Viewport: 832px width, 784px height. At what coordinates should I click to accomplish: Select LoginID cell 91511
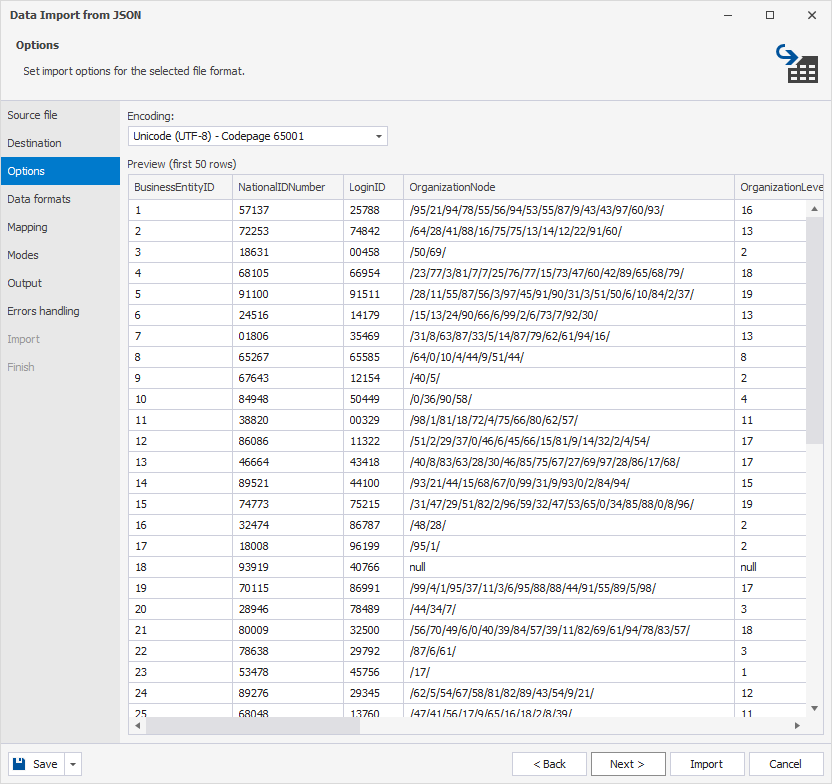374,294
